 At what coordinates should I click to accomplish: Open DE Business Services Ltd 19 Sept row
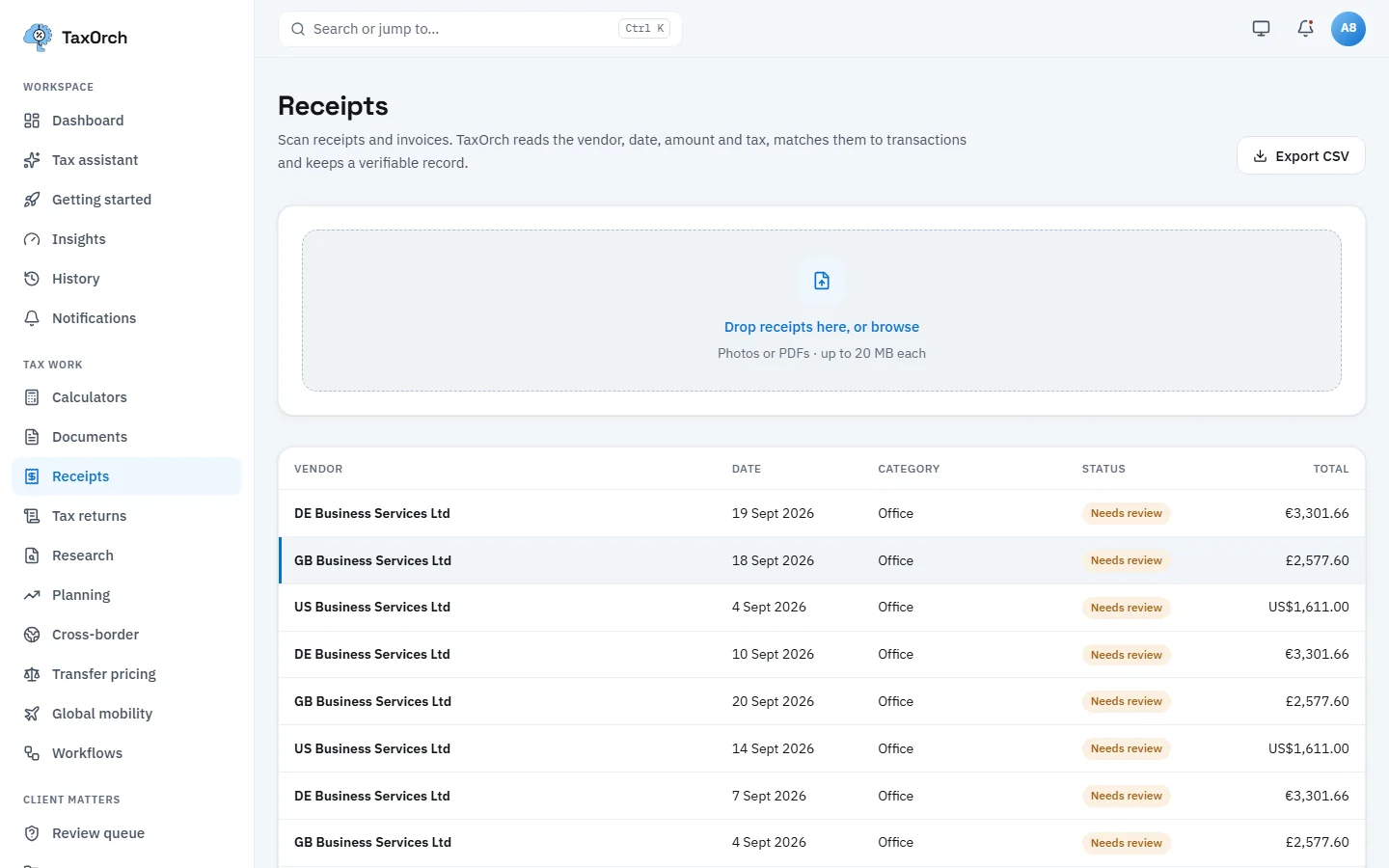[x=822, y=513]
